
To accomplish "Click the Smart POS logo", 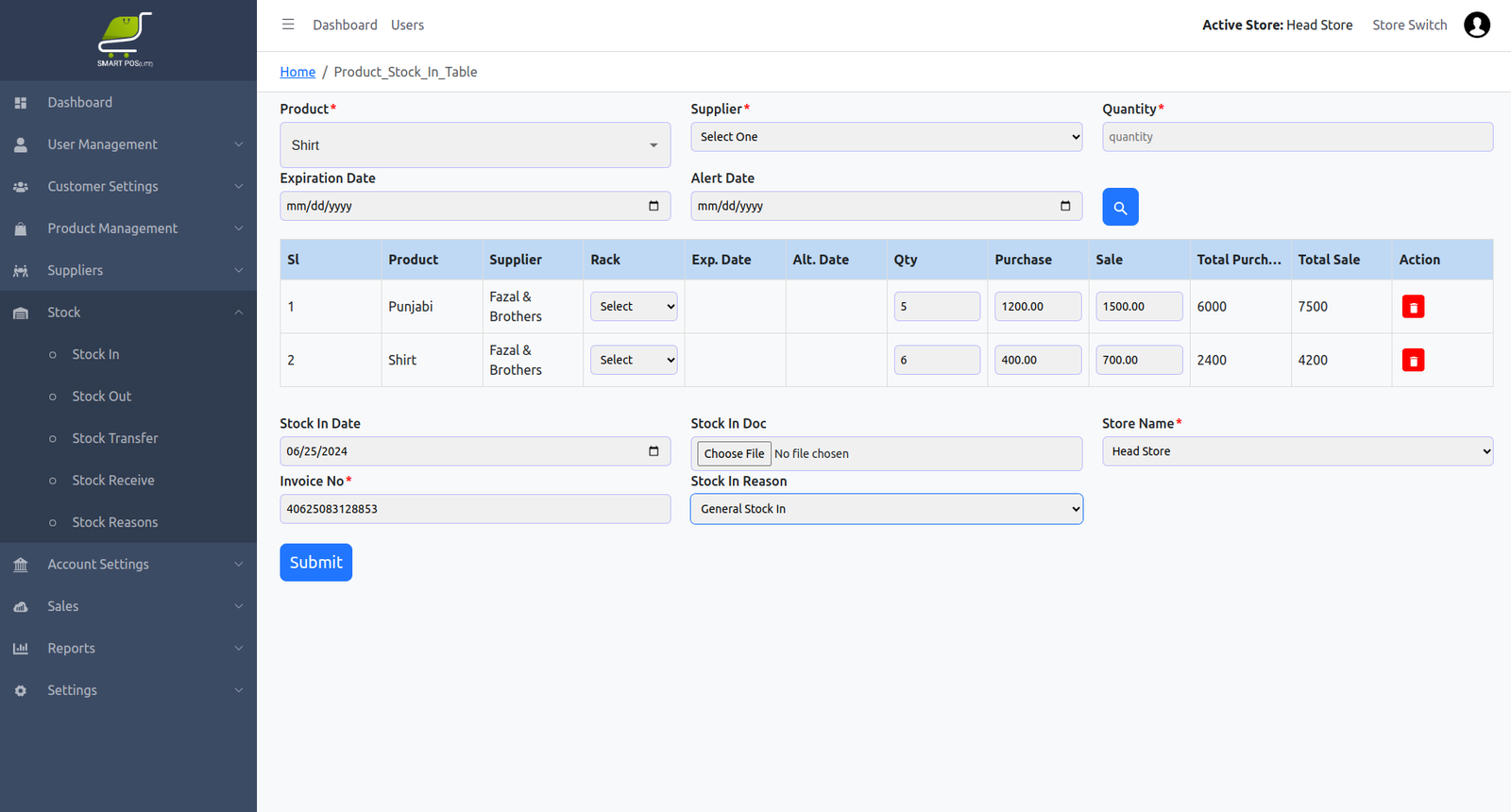I will [125, 40].
